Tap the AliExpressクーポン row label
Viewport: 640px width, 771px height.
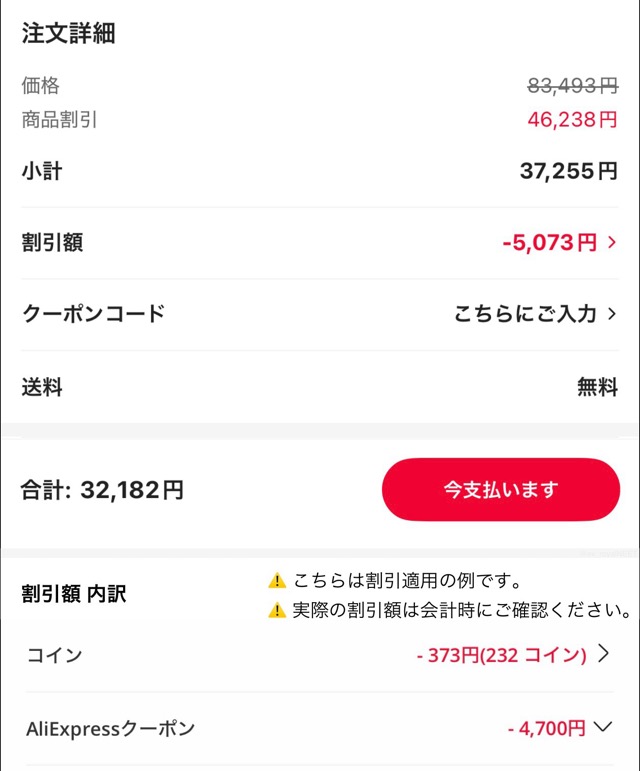(x=110, y=728)
